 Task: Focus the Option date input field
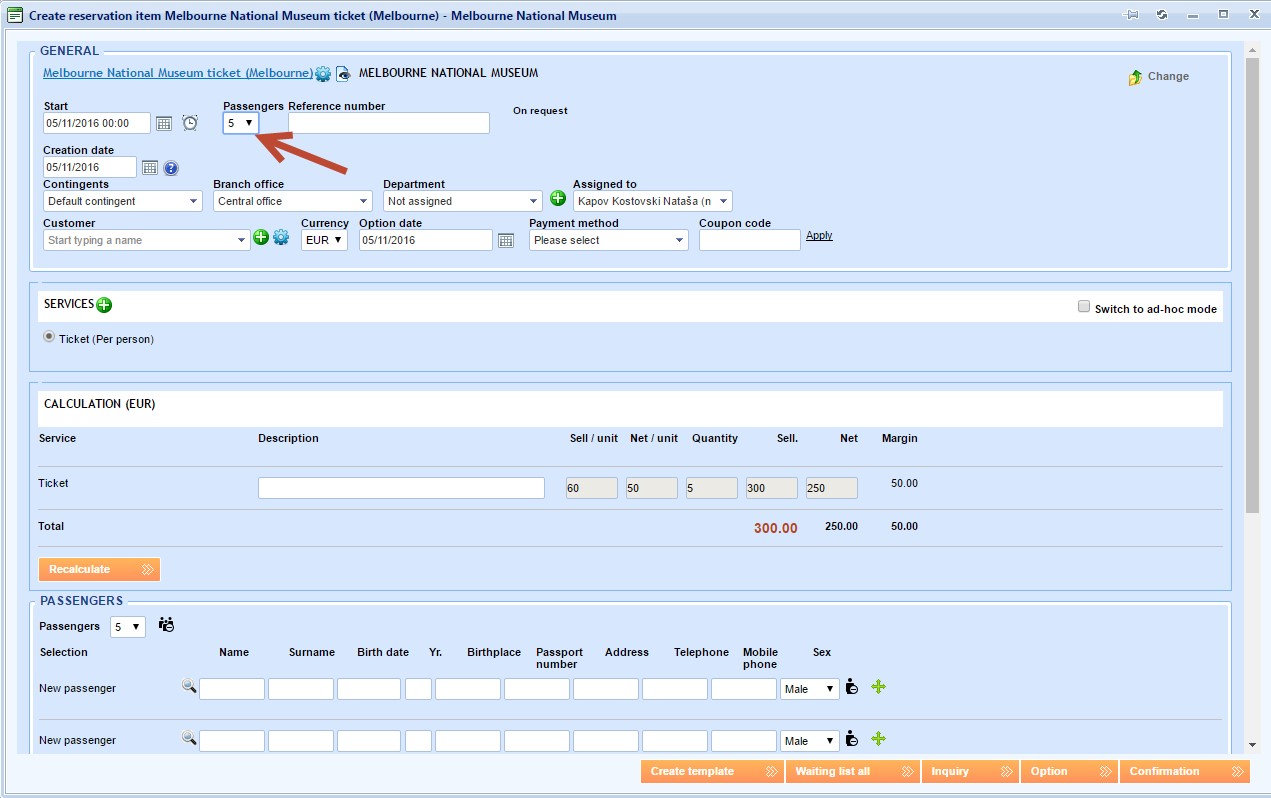(x=426, y=240)
